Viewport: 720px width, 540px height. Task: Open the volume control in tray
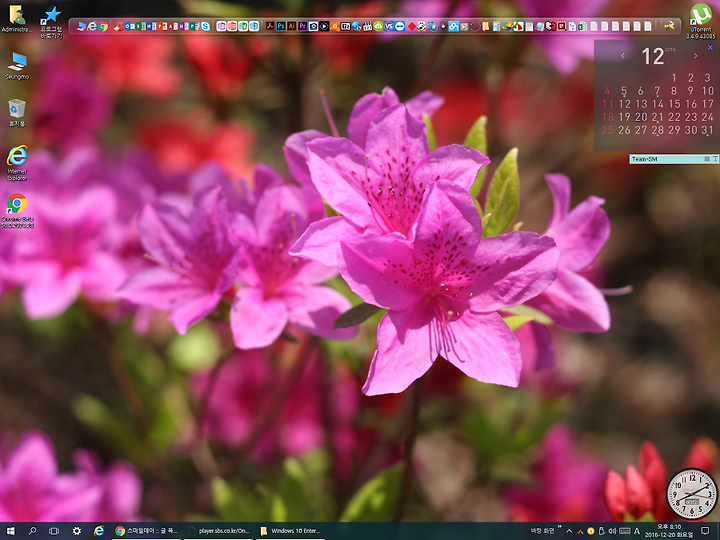point(613,531)
